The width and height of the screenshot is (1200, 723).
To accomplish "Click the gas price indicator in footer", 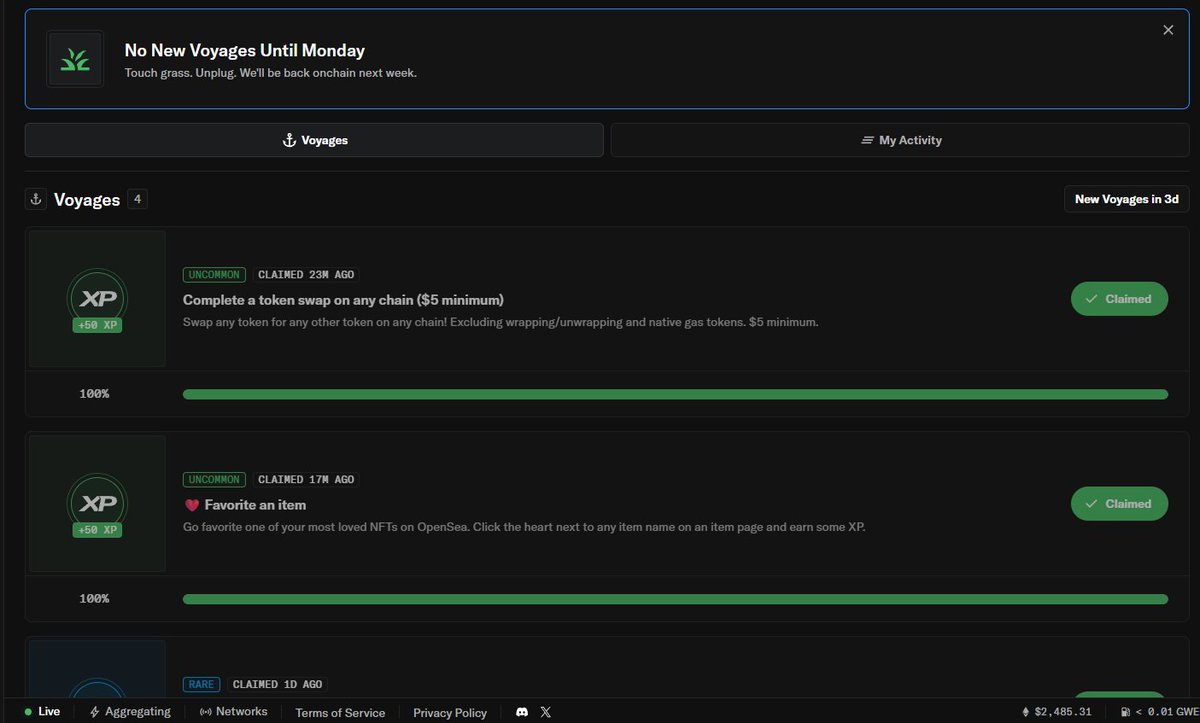I will click(1160, 712).
